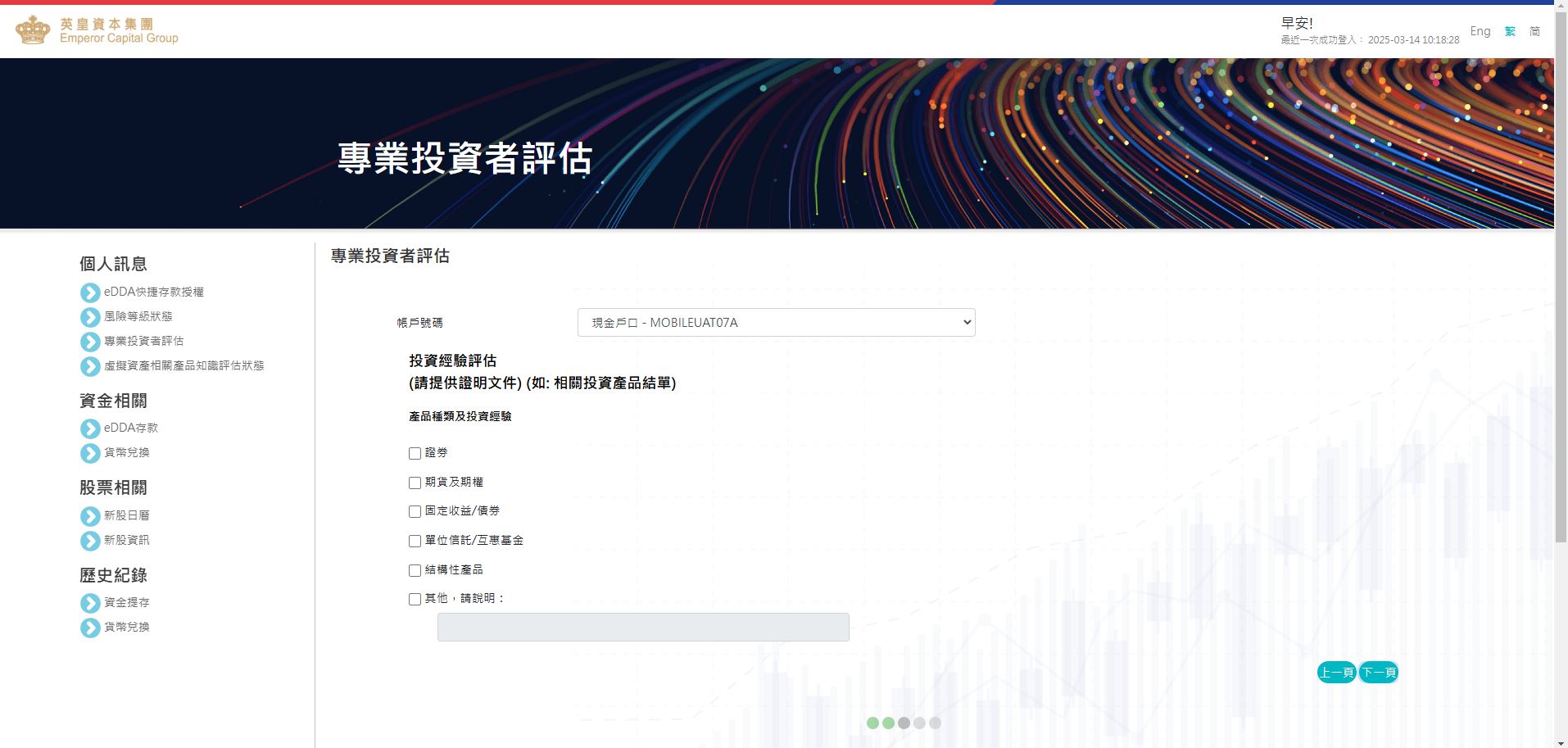1568x748 pixels.
Task: Click arrow icon beside 專業投資者評估 in sidebar
Action: pos(90,342)
